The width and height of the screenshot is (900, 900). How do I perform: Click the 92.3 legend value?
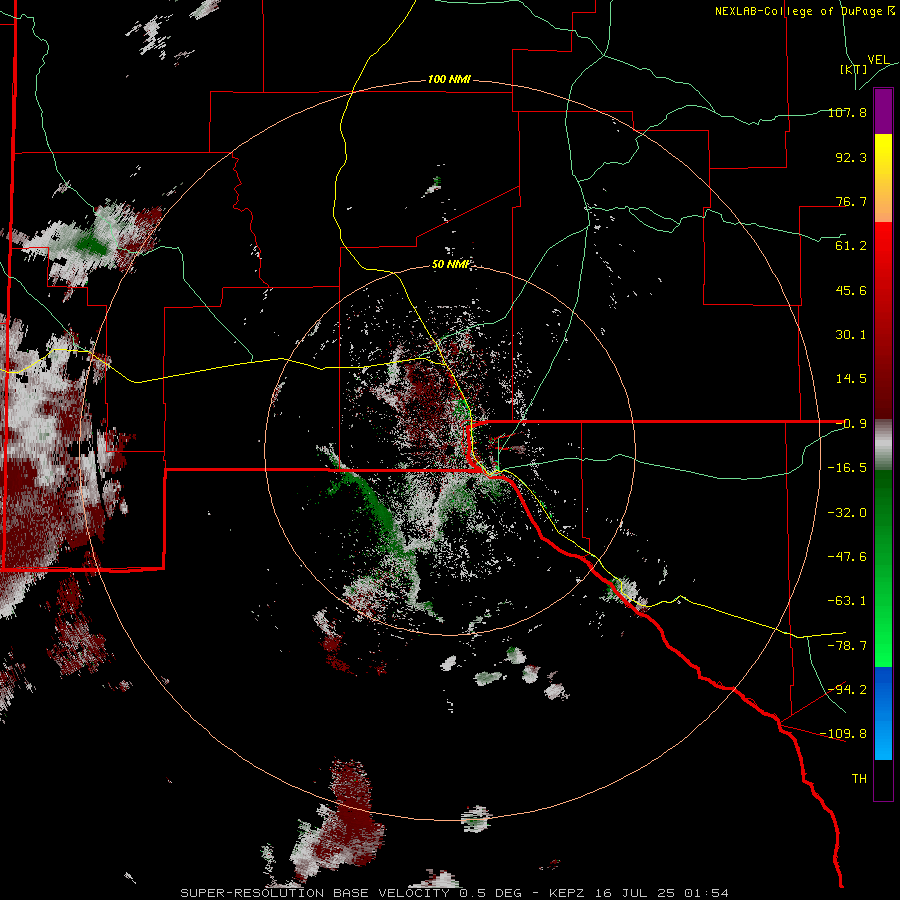851,157
